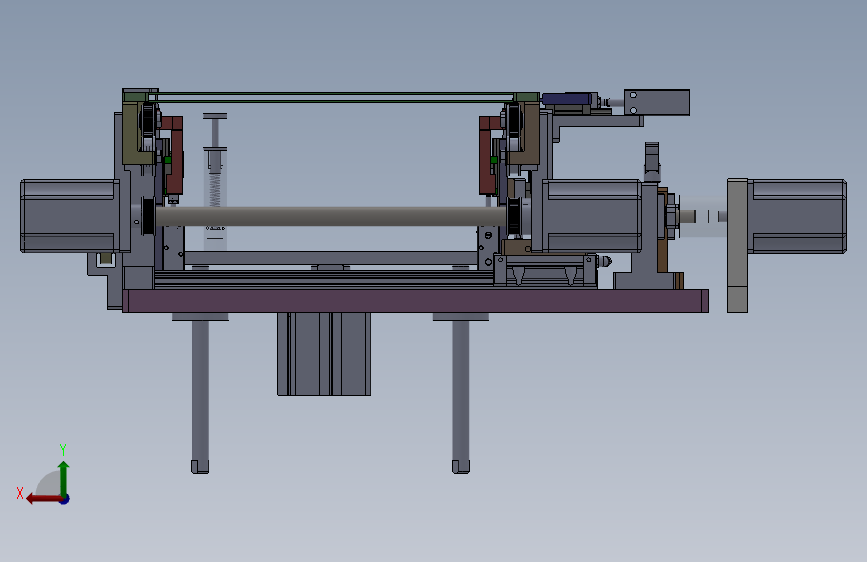867x562 pixels.
Task: Select the purple base plate
Action: pyautogui.click(x=415, y=301)
